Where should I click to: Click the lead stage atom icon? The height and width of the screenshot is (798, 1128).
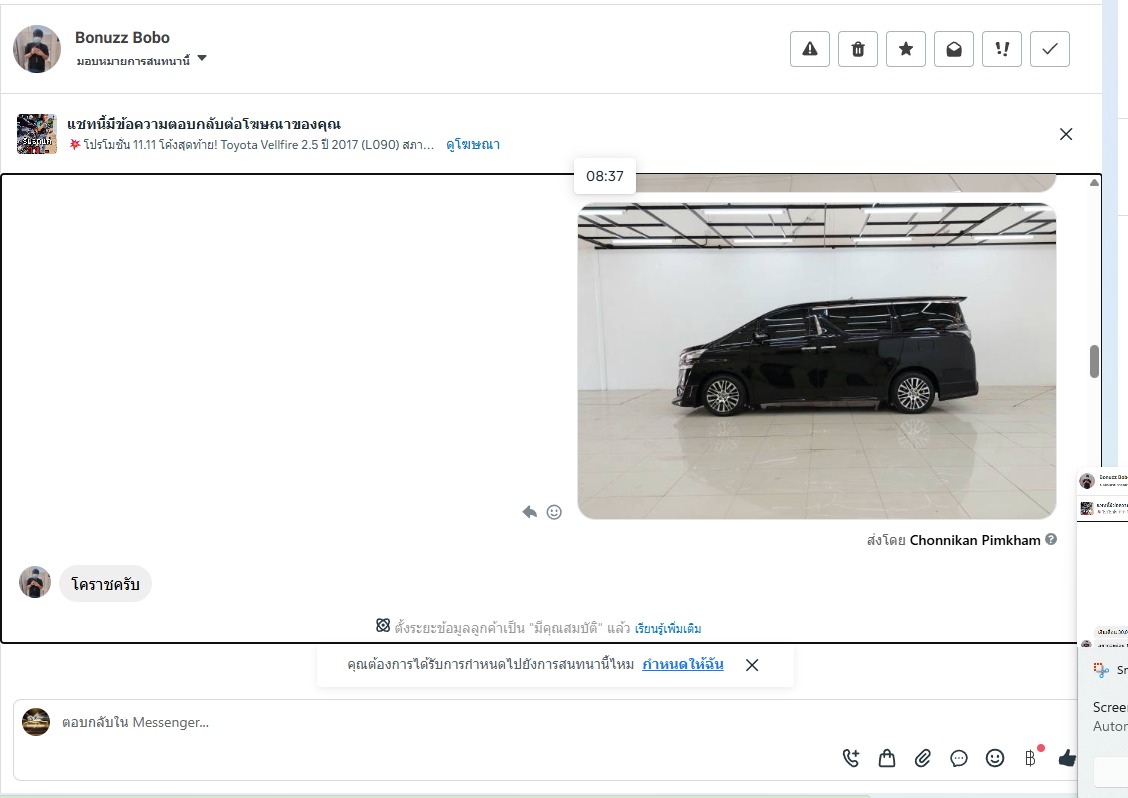pyautogui.click(x=383, y=625)
